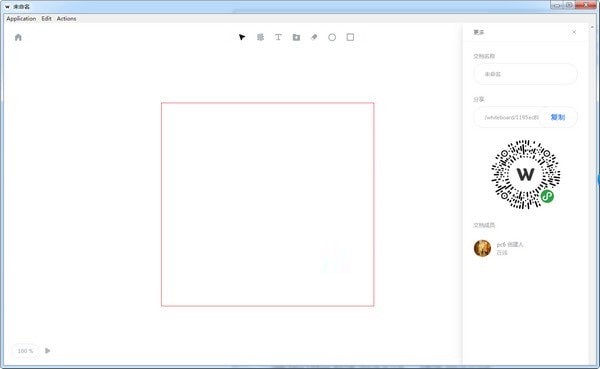The width and height of the screenshot is (600, 369).
Task: Open the Actions menu
Action: tap(66, 18)
